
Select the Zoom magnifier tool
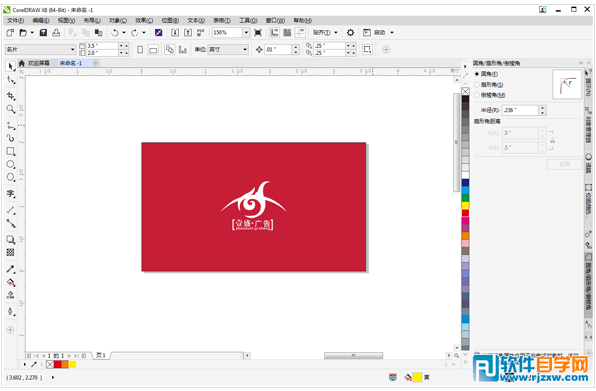(x=11, y=109)
